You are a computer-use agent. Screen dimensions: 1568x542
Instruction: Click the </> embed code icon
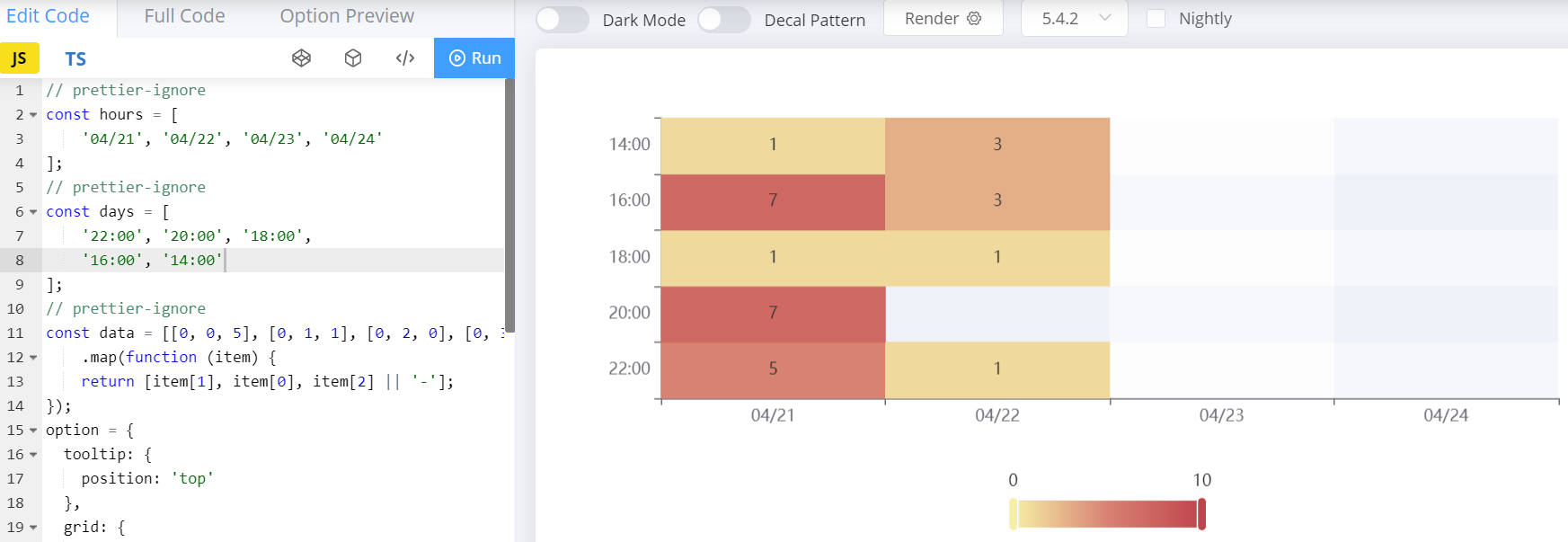pos(405,58)
